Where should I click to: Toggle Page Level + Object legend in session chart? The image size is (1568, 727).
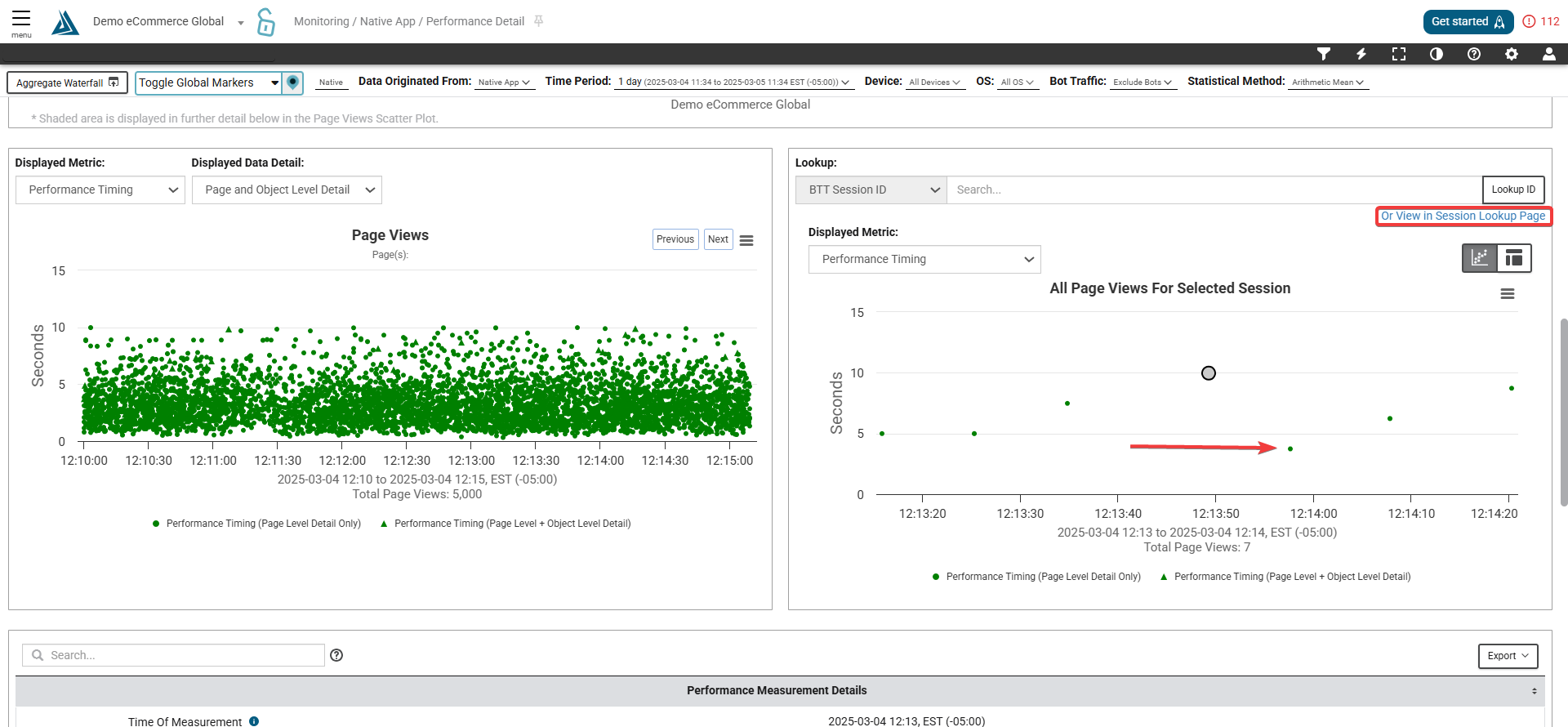tap(1285, 577)
